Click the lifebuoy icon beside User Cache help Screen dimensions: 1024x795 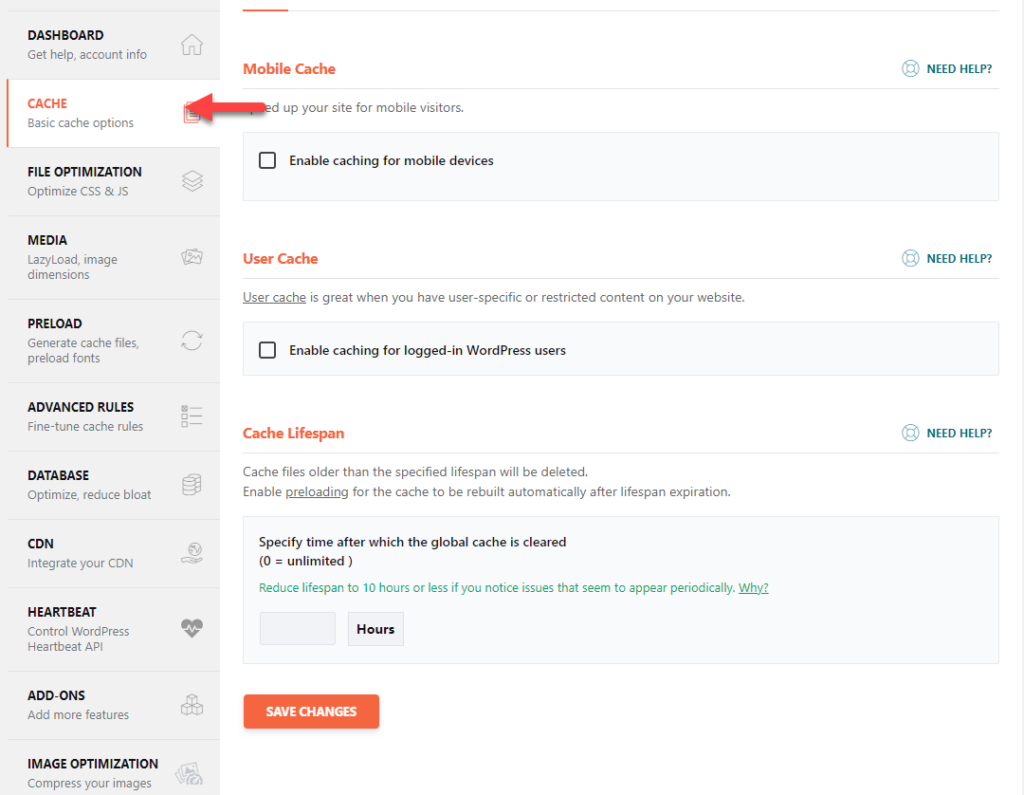tap(910, 259)
